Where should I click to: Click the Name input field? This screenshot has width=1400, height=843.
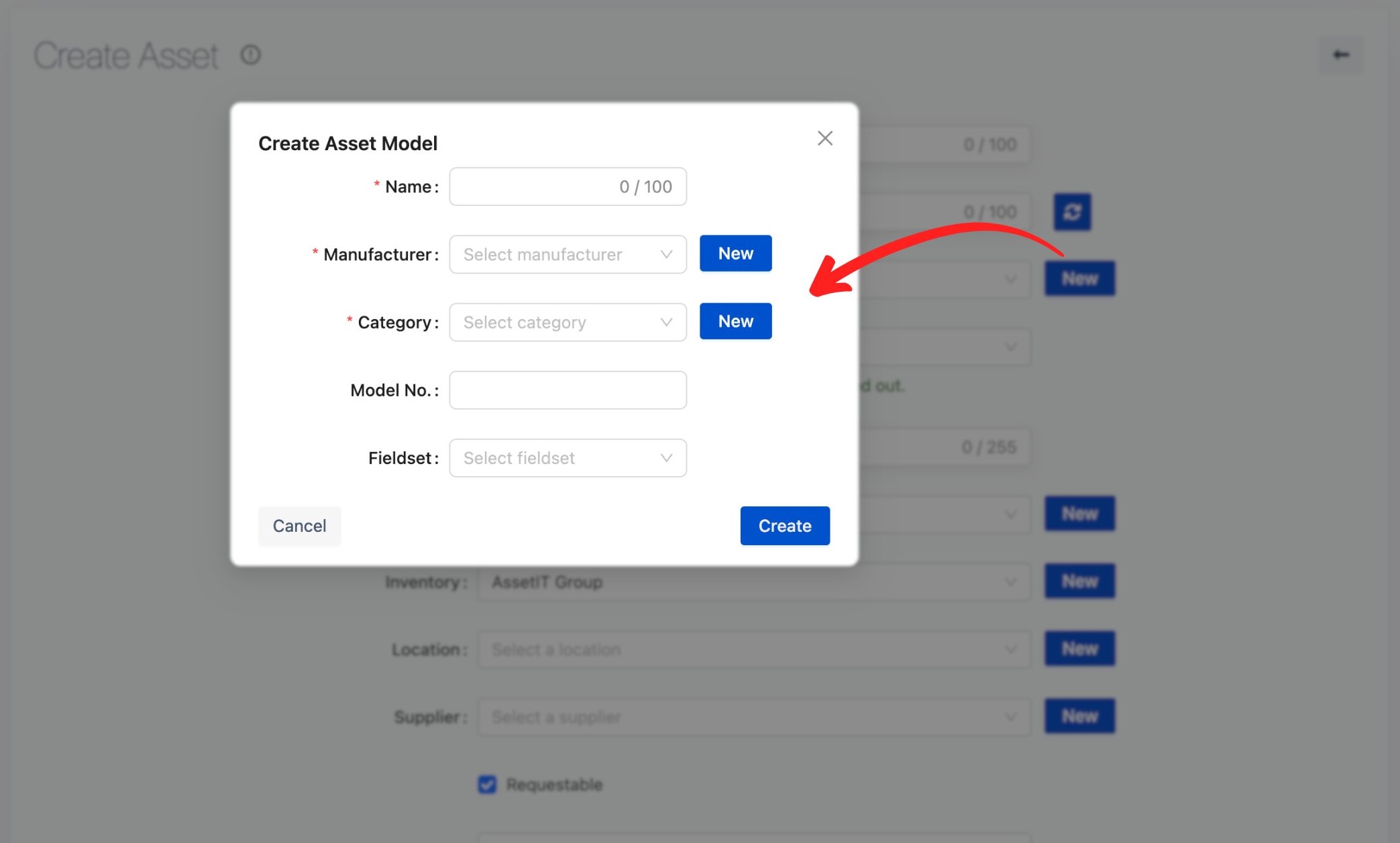point(568,186)
